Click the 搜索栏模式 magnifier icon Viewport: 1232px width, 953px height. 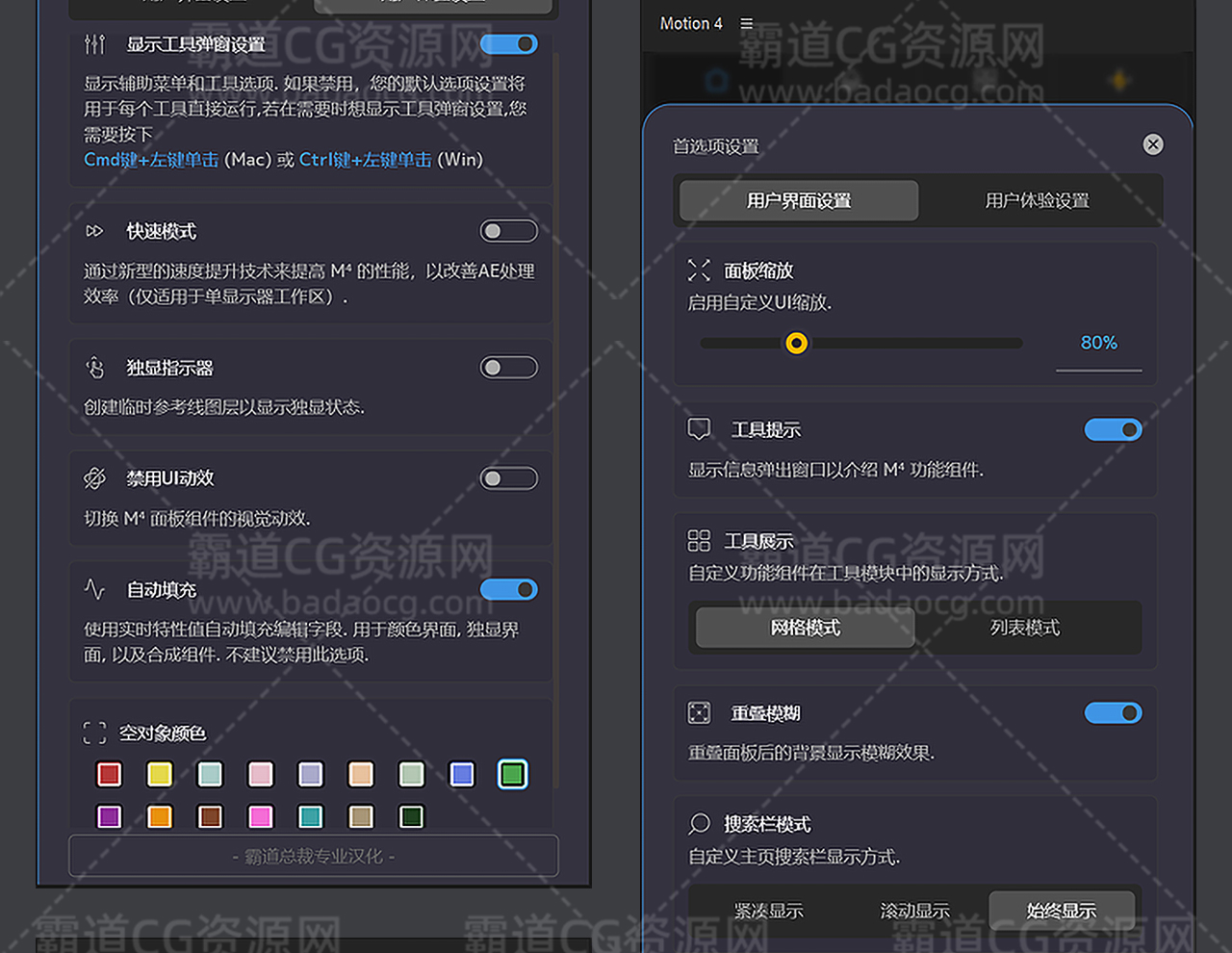click(699, 824)
